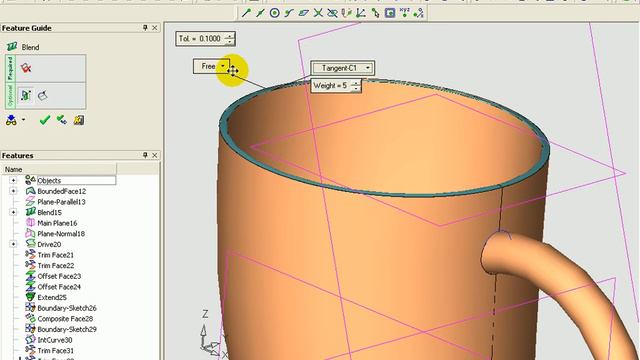Select Trim Face22 feature
The width and height of the screenshot is (640, 360).
(x=56, y=265)
